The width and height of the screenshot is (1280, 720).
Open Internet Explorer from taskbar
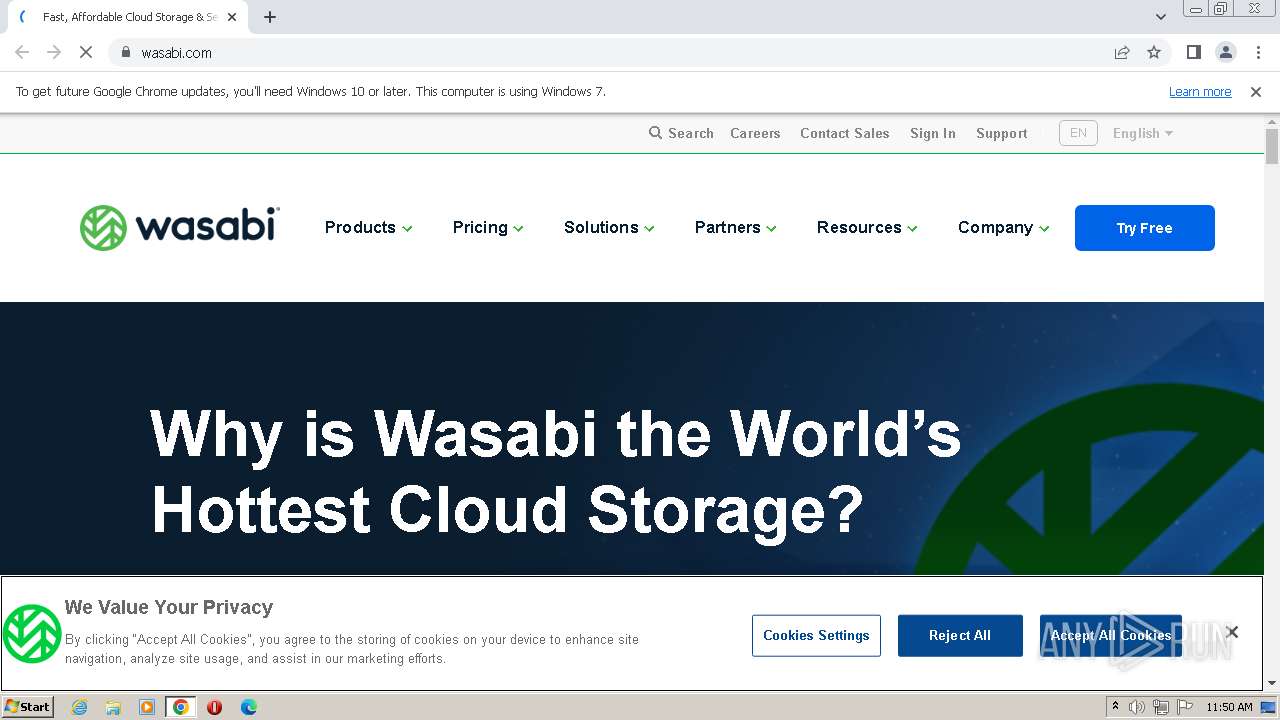[x=79, y=707]
